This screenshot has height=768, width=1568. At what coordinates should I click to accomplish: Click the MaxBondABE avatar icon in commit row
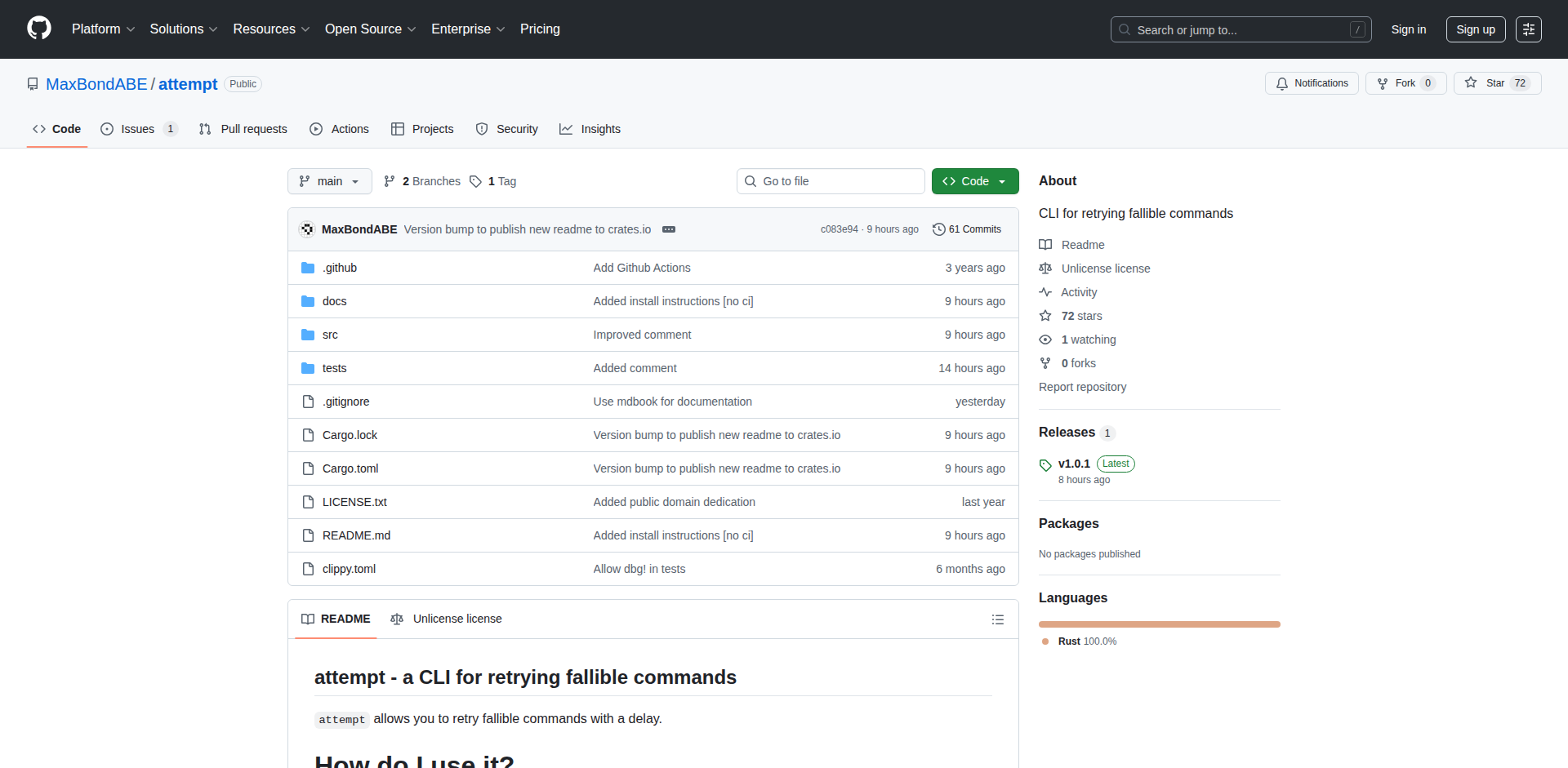pyautogui.click(x=308, y=229)
